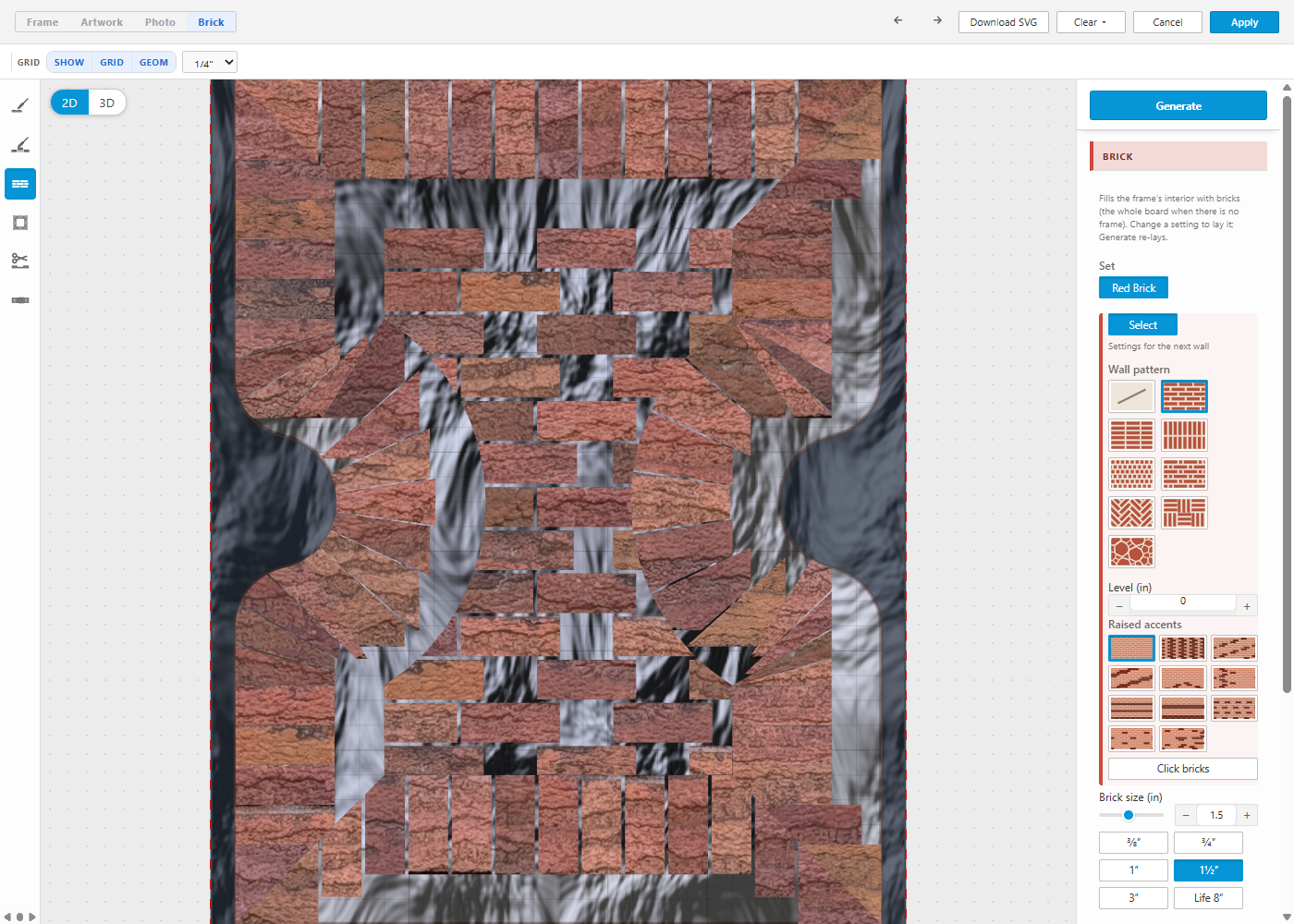Screen dimensions: 1294x924
Task: Select the chevron peak raised accent
Action: [1183, 678]
